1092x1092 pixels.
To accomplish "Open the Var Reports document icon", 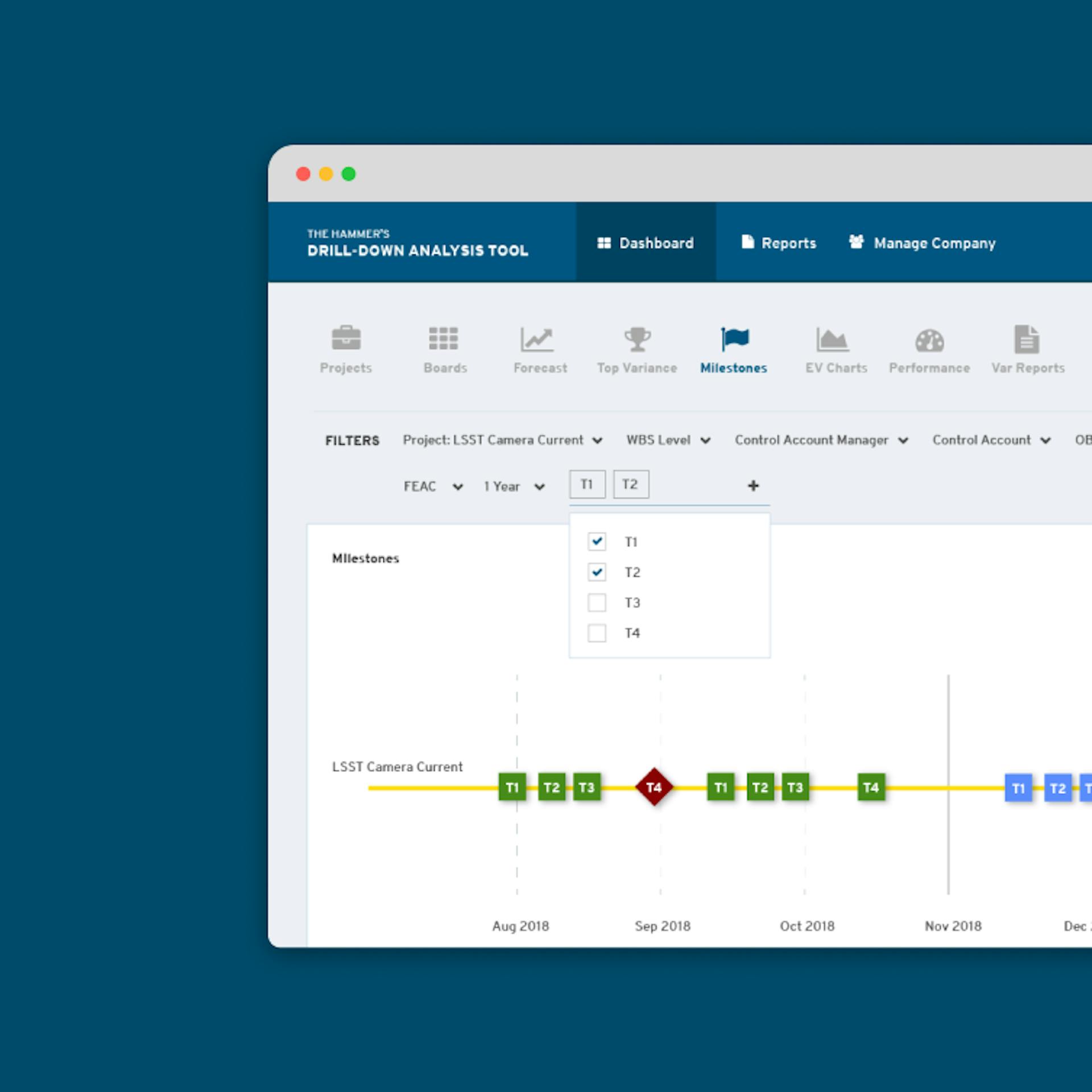I will point(1027,339).
